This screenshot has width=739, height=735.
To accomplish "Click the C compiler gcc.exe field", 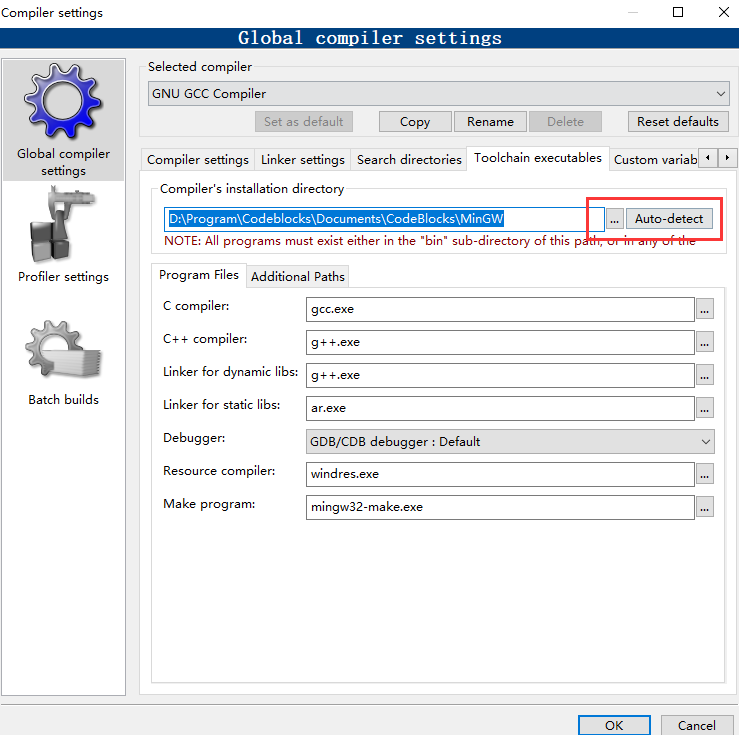I will click(500, 309).
